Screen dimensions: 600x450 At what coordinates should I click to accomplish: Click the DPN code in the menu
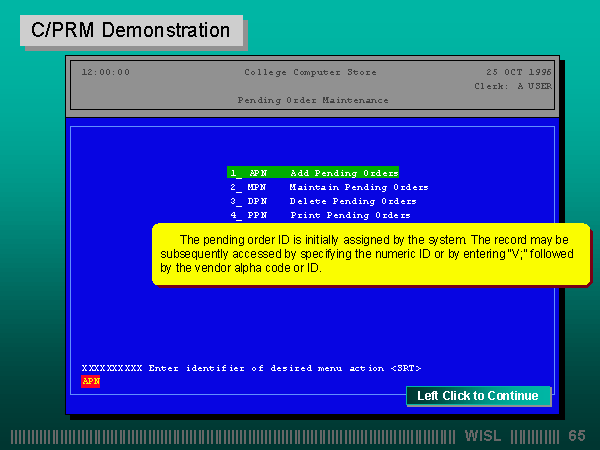(x=257, y=201)
